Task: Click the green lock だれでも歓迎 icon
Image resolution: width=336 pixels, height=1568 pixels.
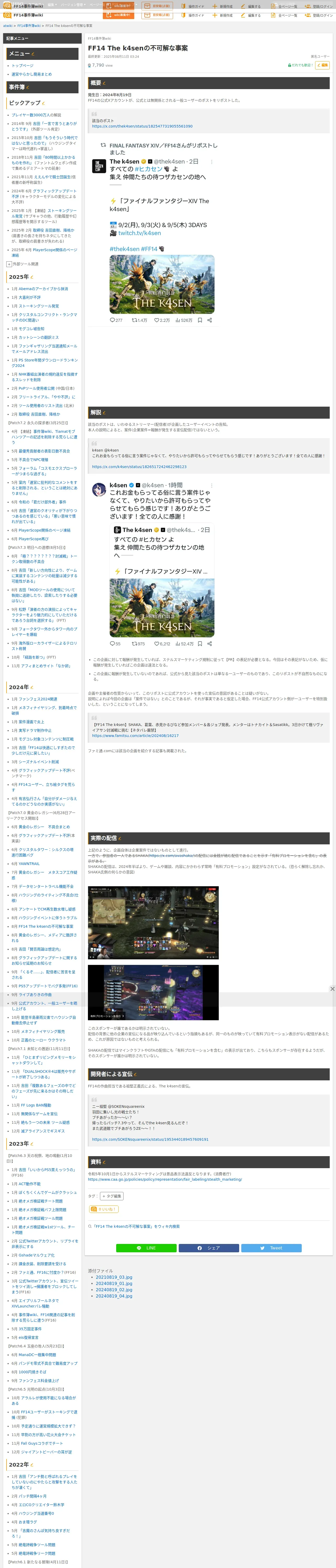Action: click(289, 65)
